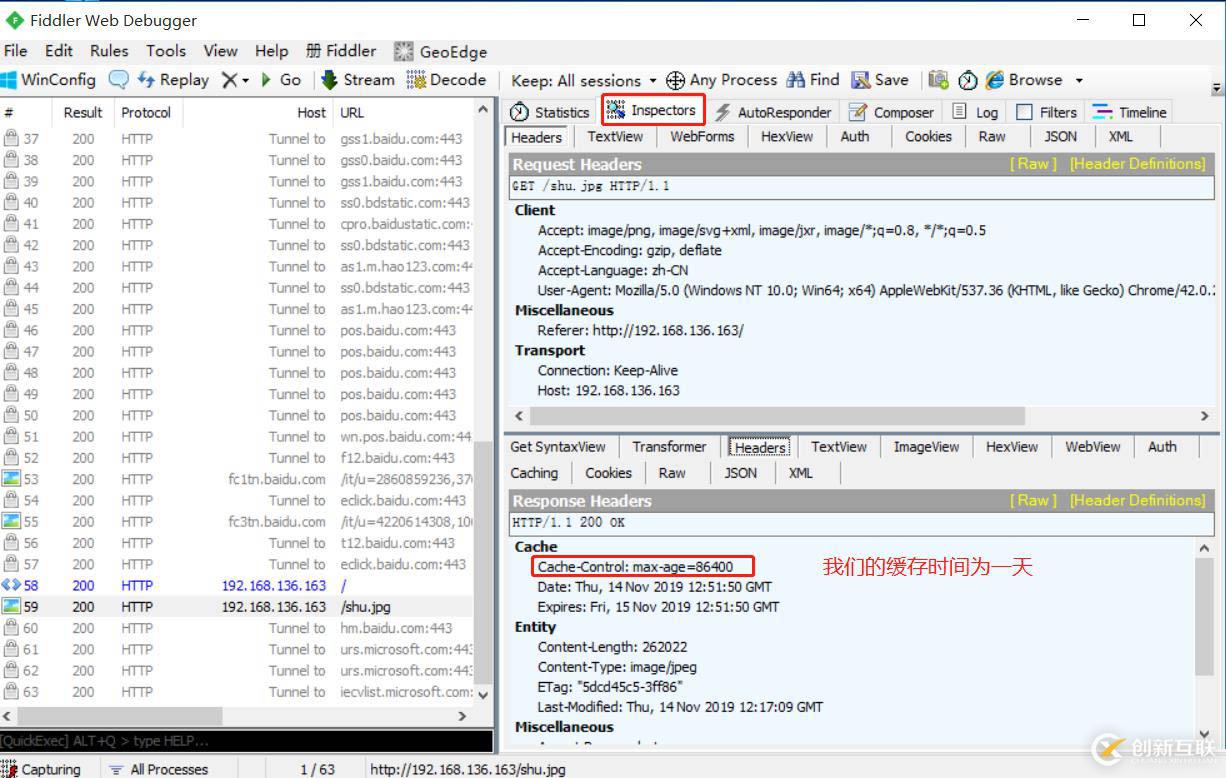Click ETag header line in response

610,687
